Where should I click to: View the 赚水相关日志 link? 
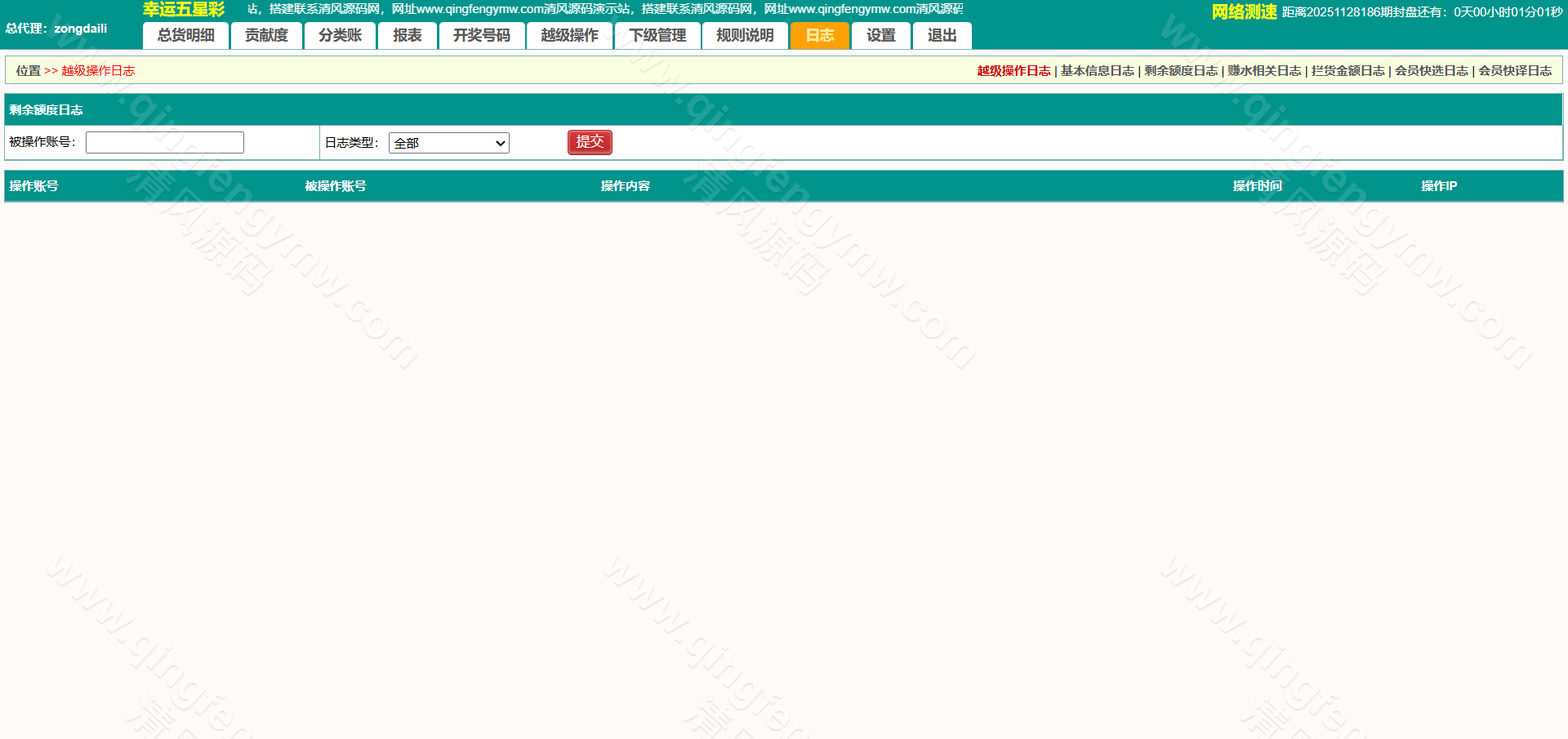point(1264,71)
